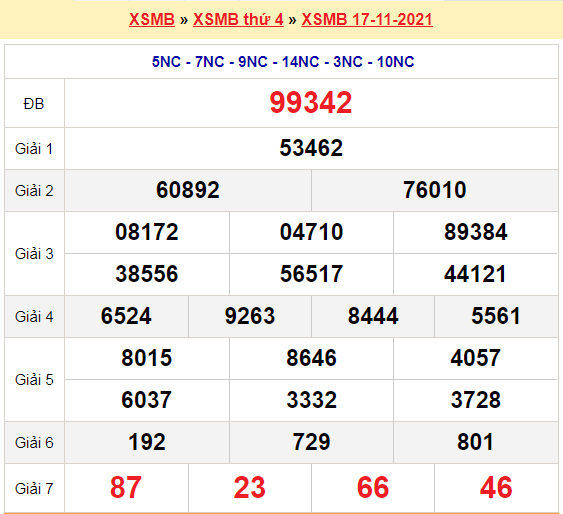Select Giải 1 number 53462
The image size is (563, 514).
coord(311,148)
